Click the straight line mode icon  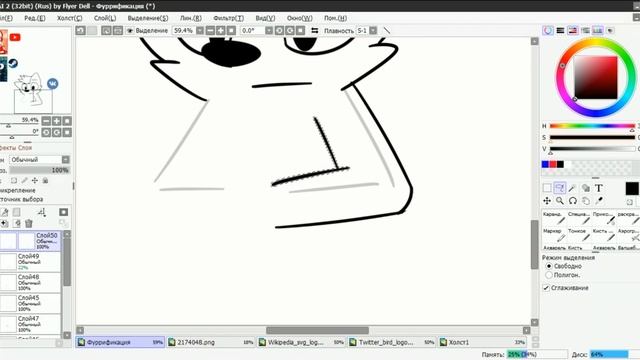[x=387, y=31]
